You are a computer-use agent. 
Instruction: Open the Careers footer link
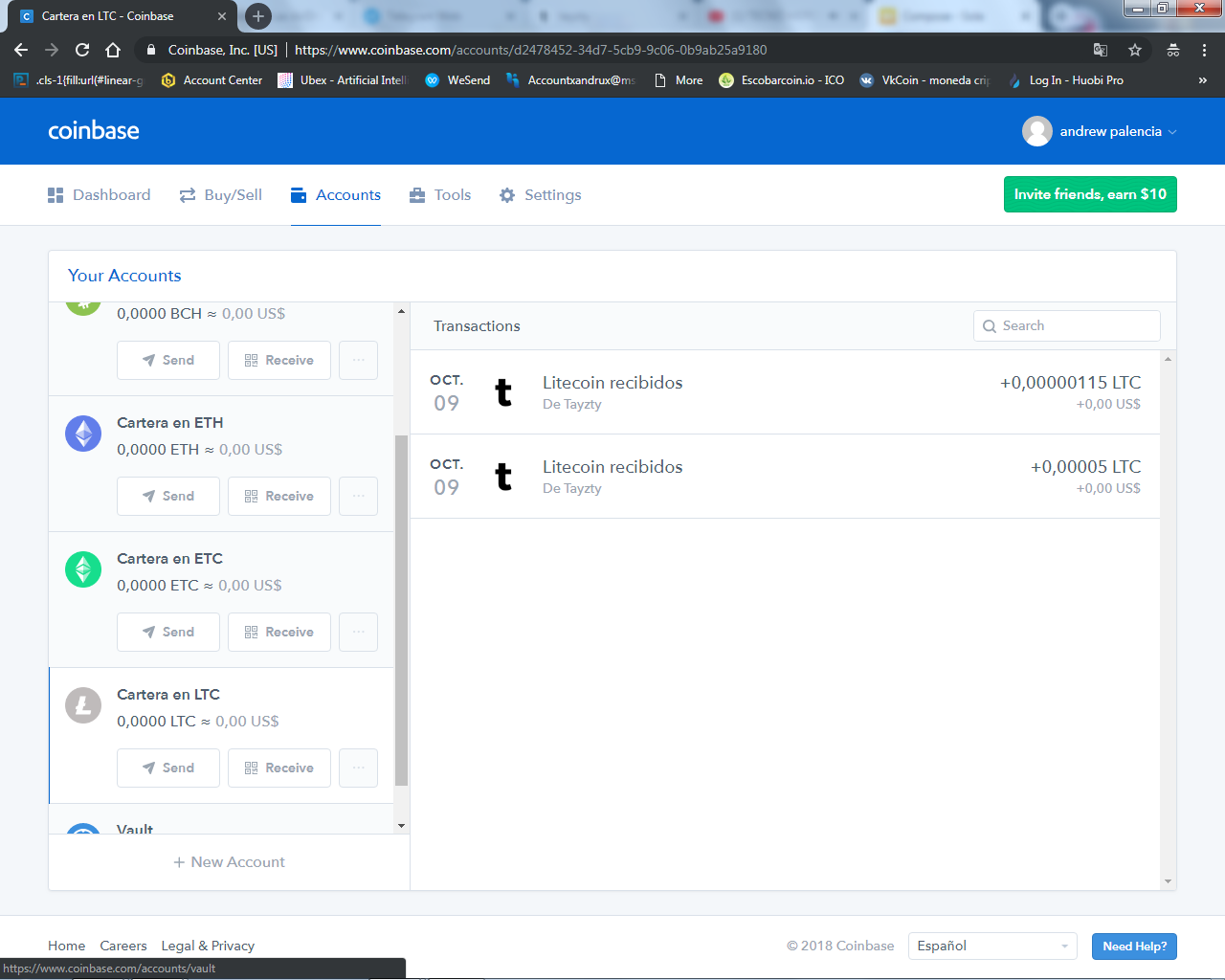(x=123, y=946)
